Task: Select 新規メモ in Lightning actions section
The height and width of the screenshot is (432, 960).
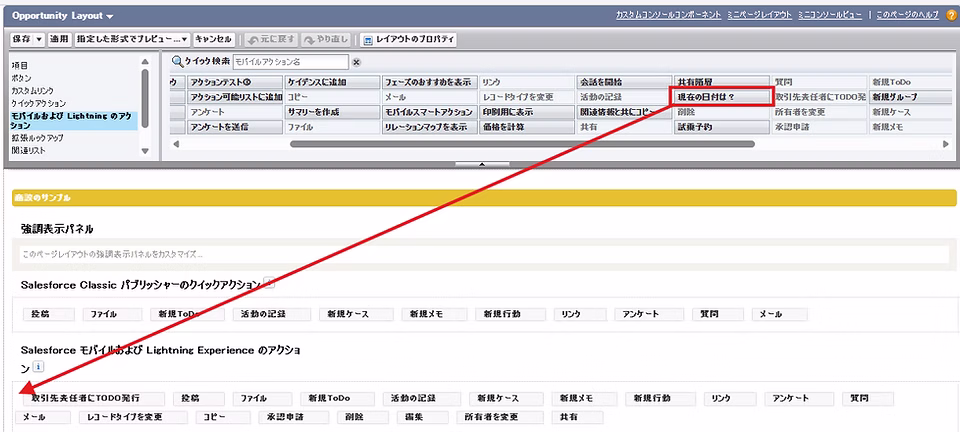Action: click(x=584, y=398)
